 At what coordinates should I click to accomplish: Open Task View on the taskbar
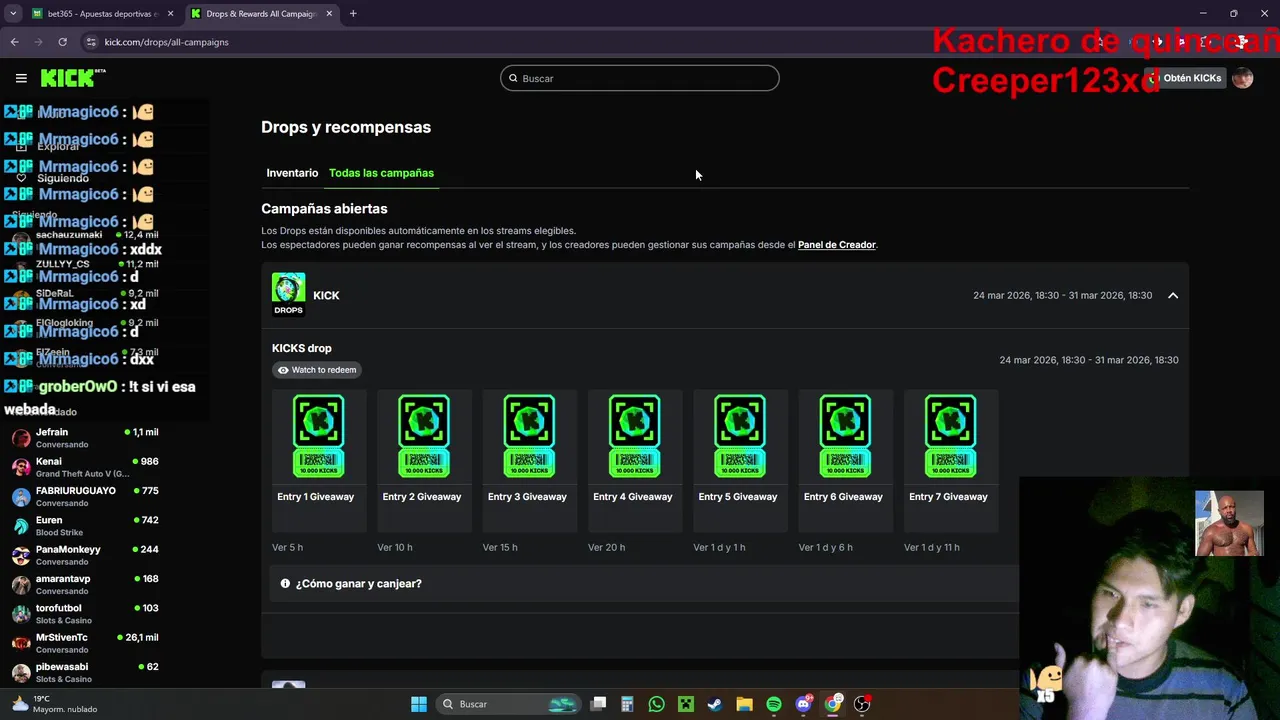(x=598, y=704)
